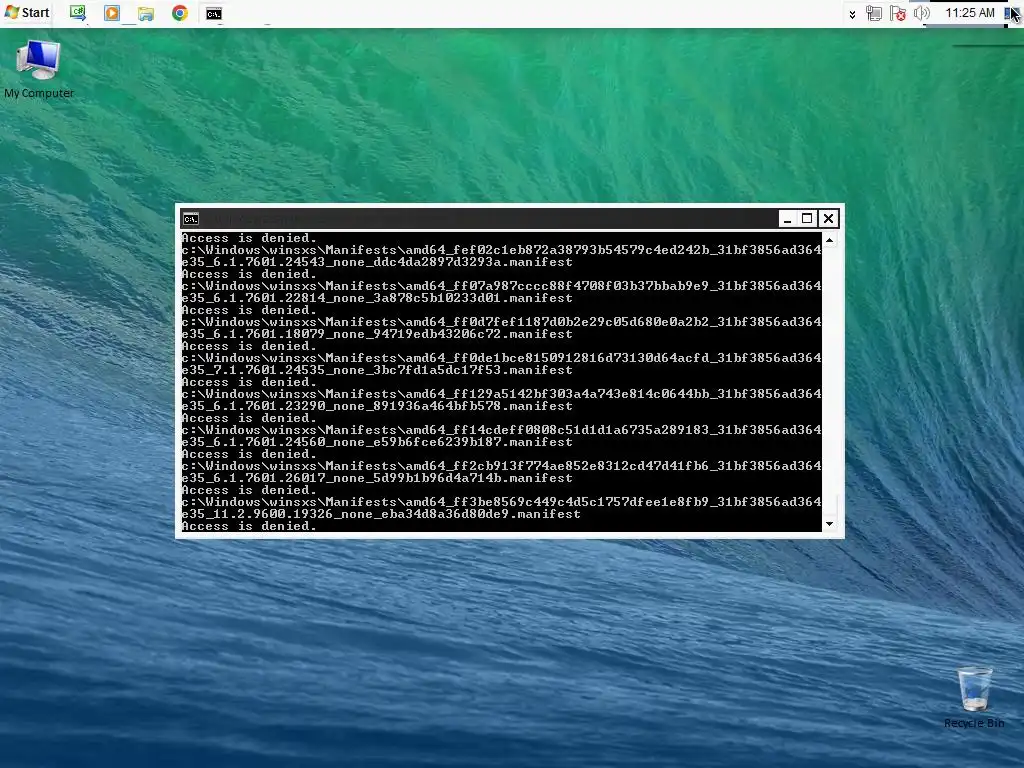Click the console scrollbar down arrow
Image resolution: width=1024 pixels, height=768 pixels.
[x=829, y=524]
